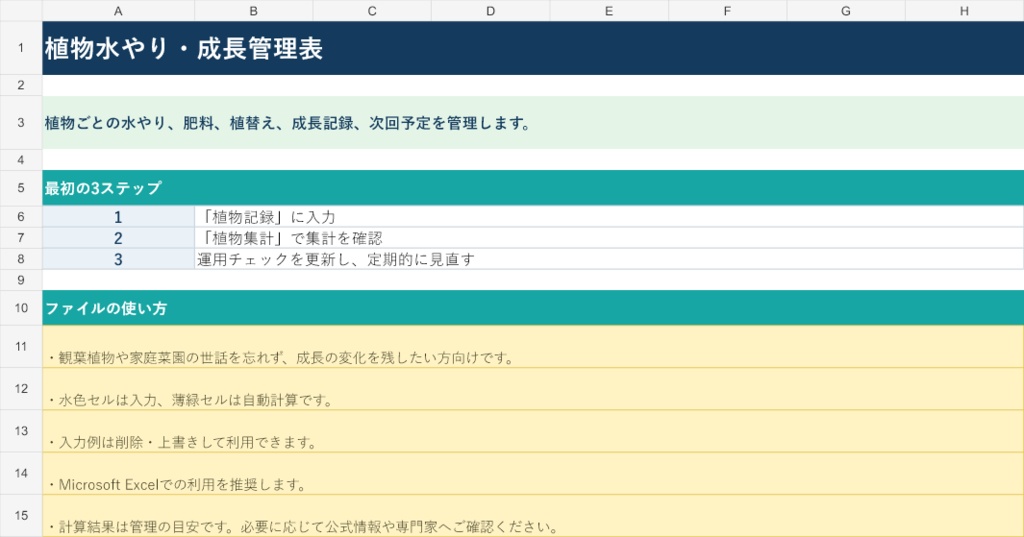Select row 4 header
The height and width of the screenshot is (537, 1024).
point(21,159)
